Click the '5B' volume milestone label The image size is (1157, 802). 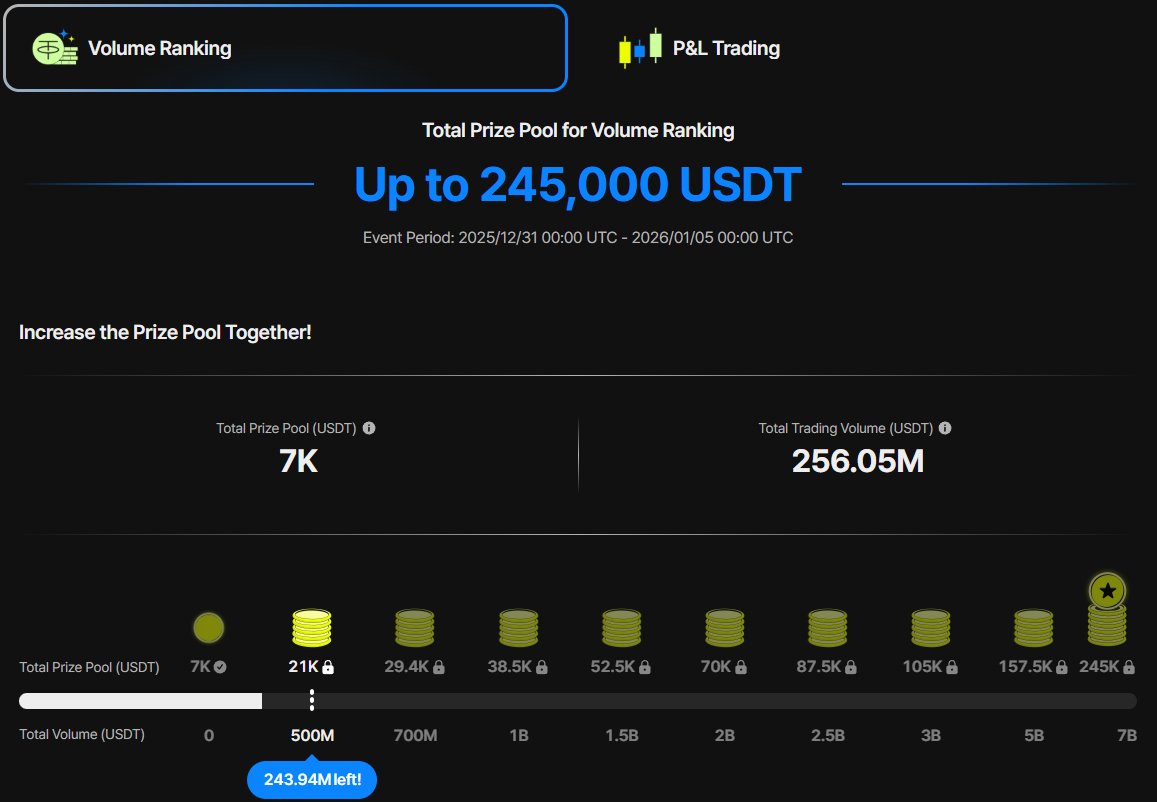1034,736
